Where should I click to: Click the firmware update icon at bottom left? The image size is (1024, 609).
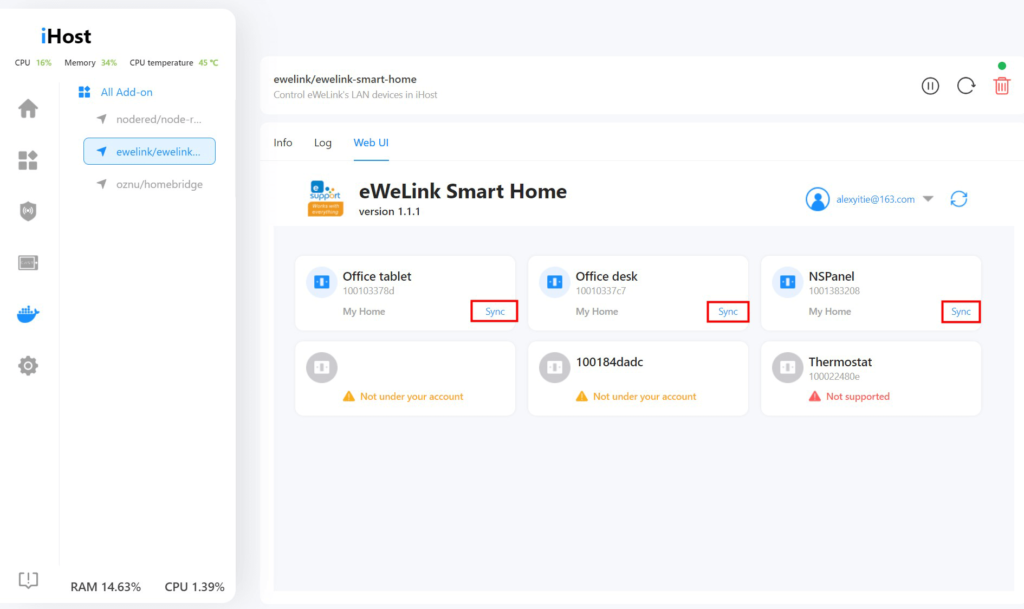tap(27, 580)
